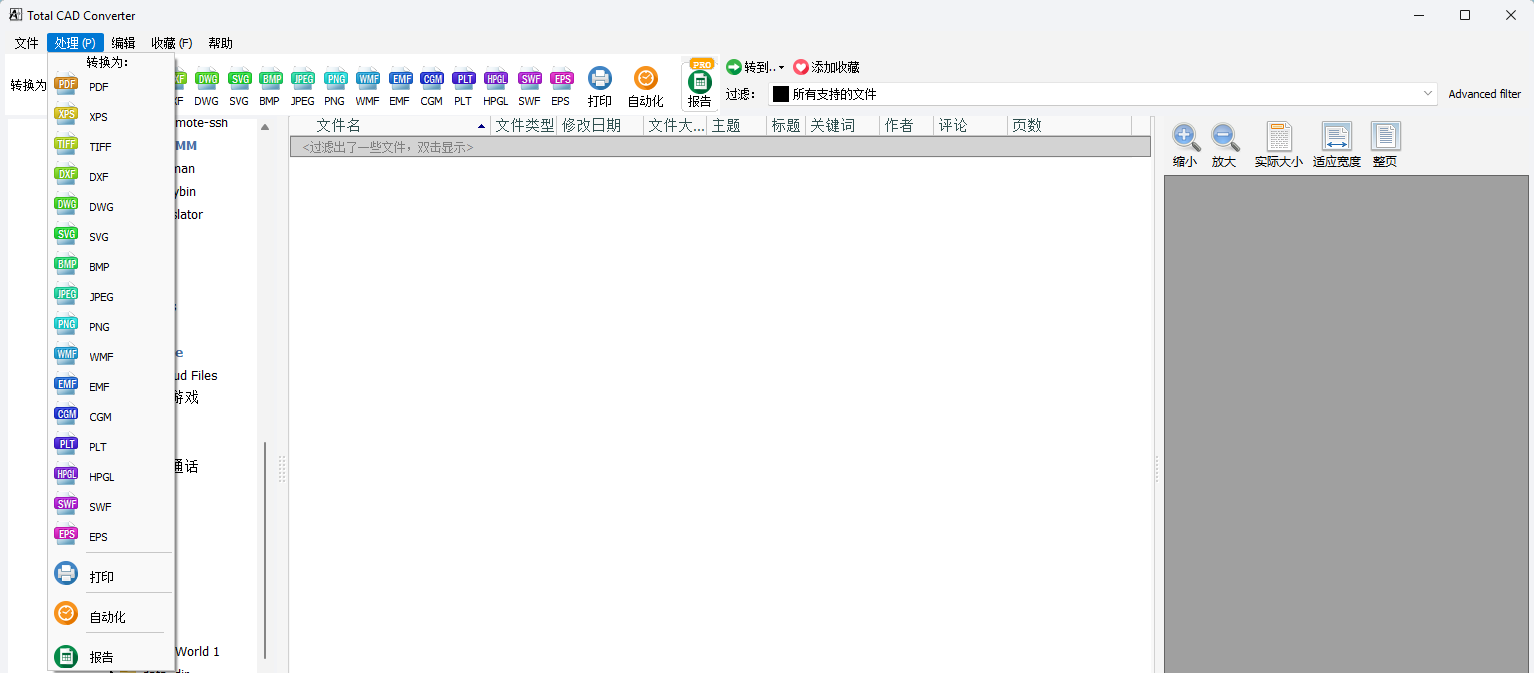Choose XPS in the 处理 dropdown menu

111,117
